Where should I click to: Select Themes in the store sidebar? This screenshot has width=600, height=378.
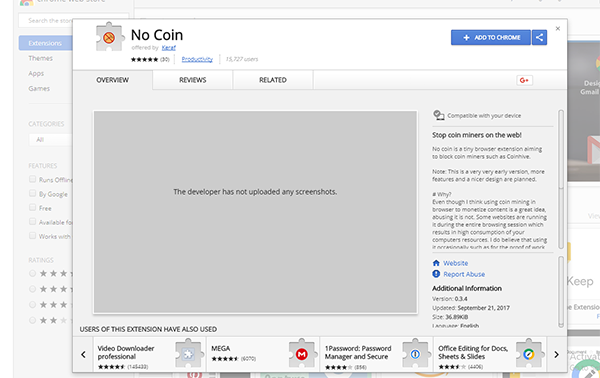(41, 58)
